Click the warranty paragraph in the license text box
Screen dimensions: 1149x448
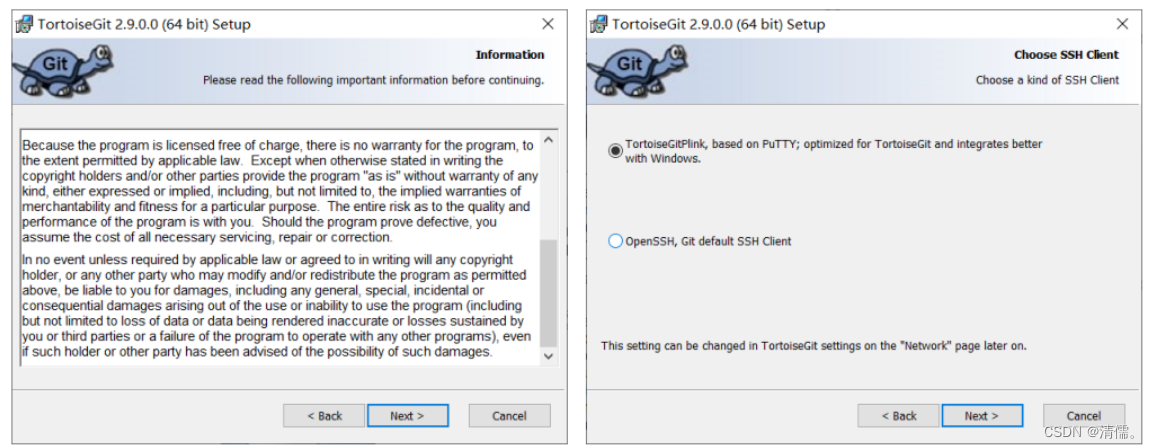pos(280,191)
